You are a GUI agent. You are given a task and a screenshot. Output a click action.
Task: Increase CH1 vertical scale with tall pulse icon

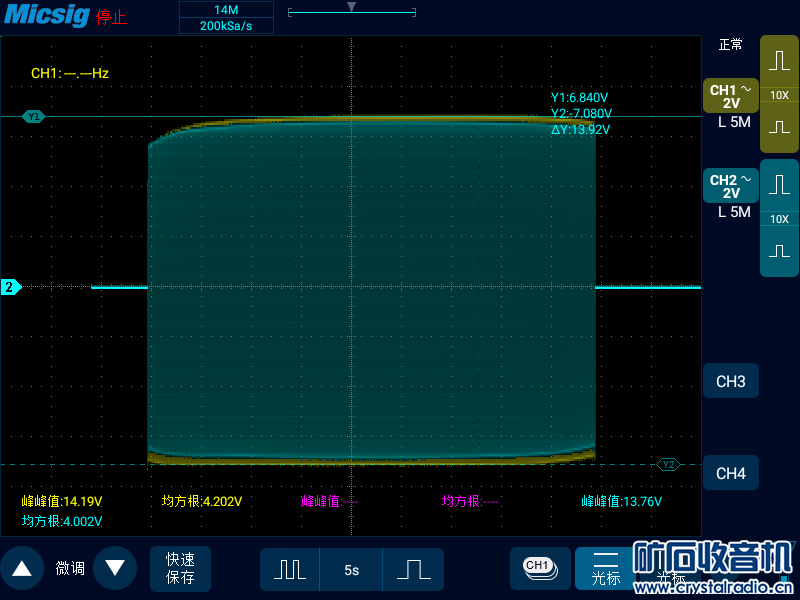coord(779,62)
